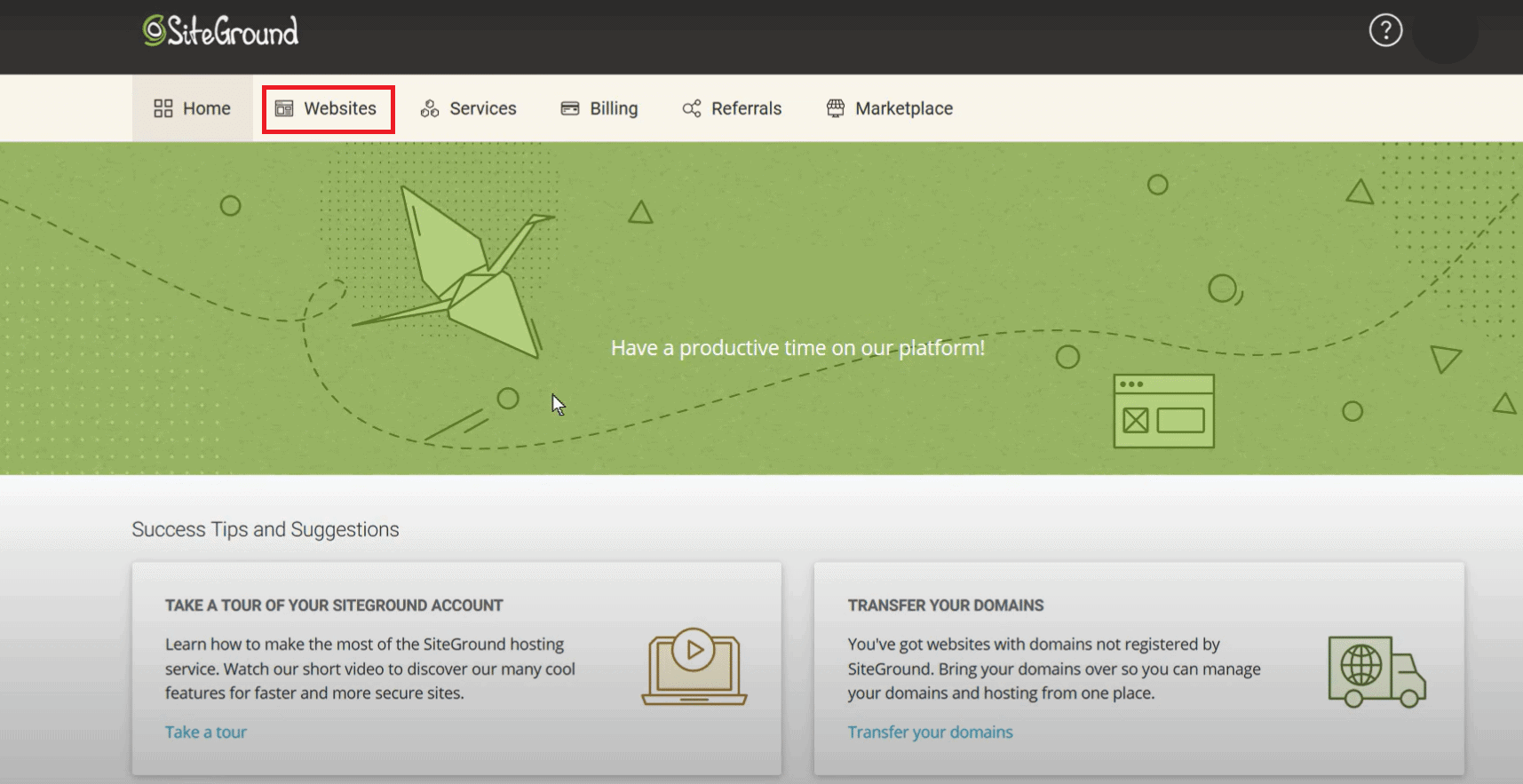Click the Home grid icon
The image size is (1523, 784).
click(x=163, y=108)
